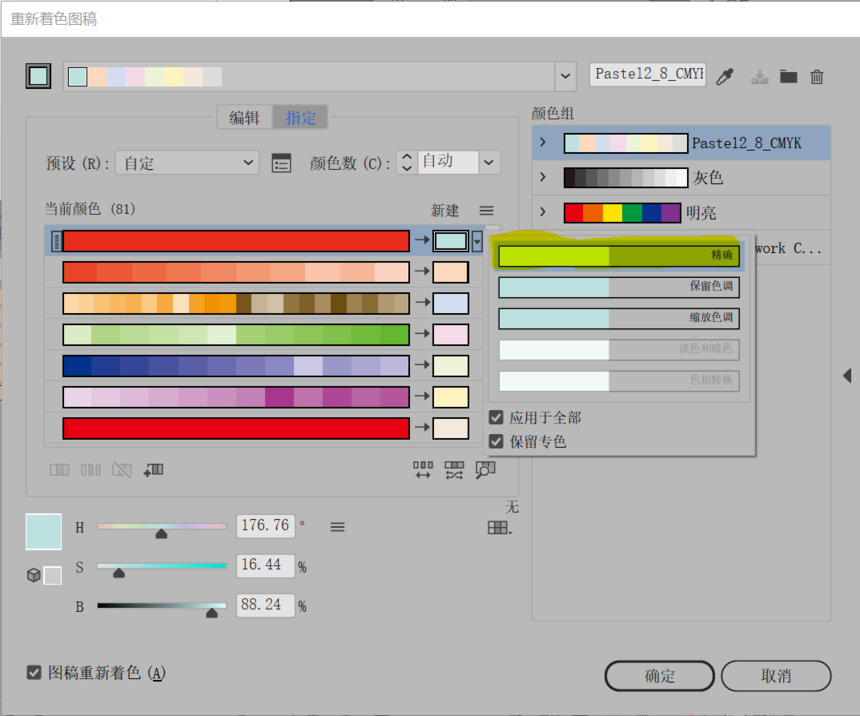Open the color mode menu next to H slider
Image resolution: width=860 pixels, height=716 pixels.
(x=337, y=527)
